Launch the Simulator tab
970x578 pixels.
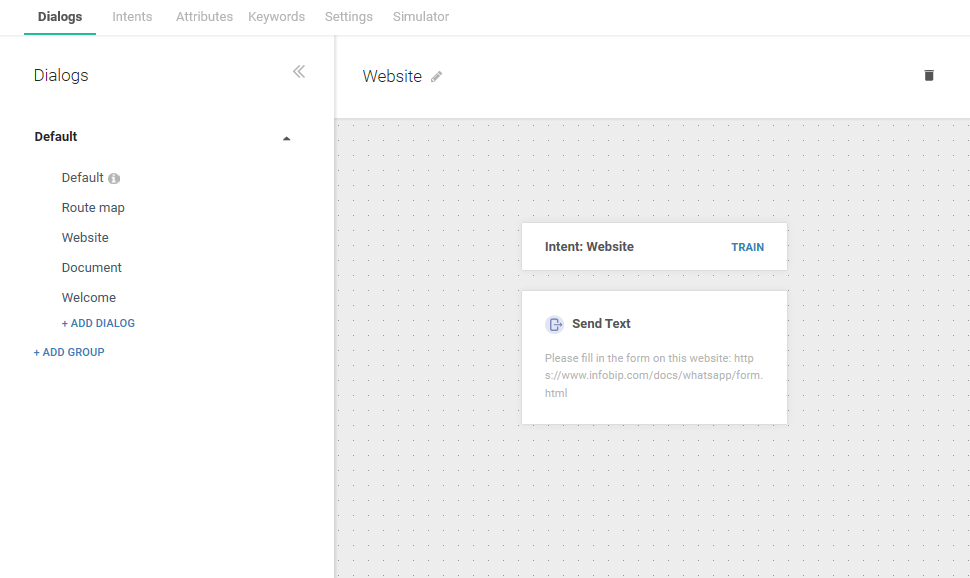420,17
